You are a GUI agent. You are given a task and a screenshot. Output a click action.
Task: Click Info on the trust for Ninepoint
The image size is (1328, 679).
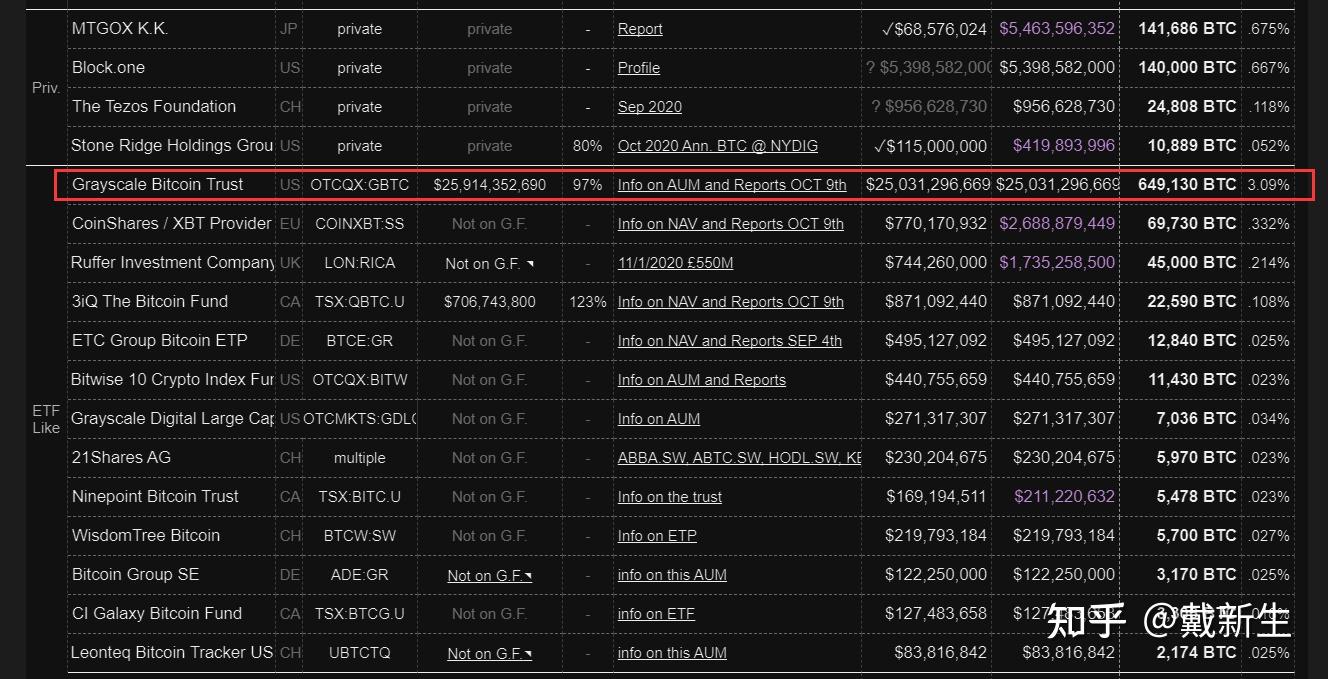[x=669, y=497]
